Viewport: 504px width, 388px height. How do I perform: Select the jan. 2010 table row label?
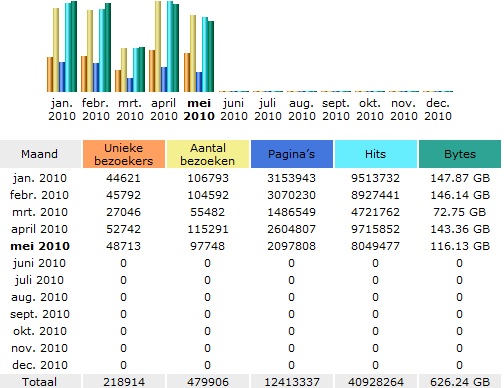[x=40, y=178]
